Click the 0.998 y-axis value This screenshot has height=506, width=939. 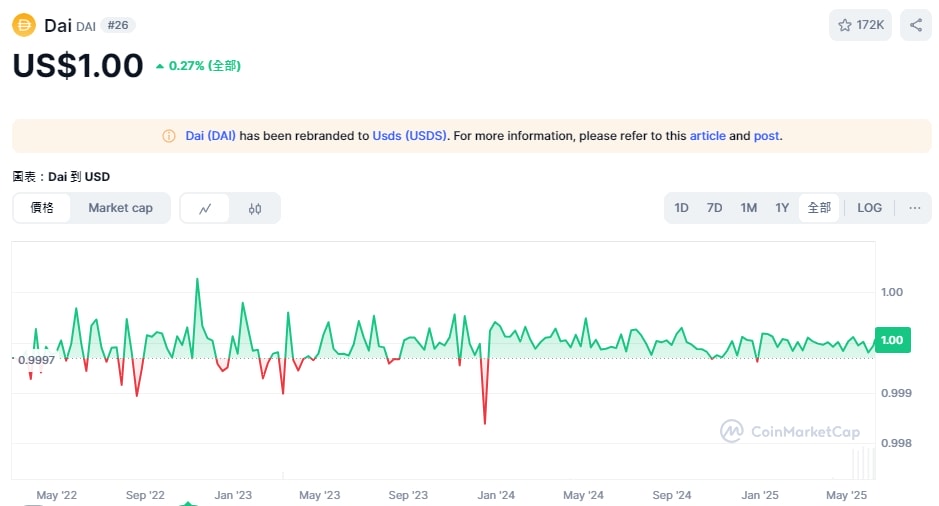pyautogui.click(x=896, y=443)
